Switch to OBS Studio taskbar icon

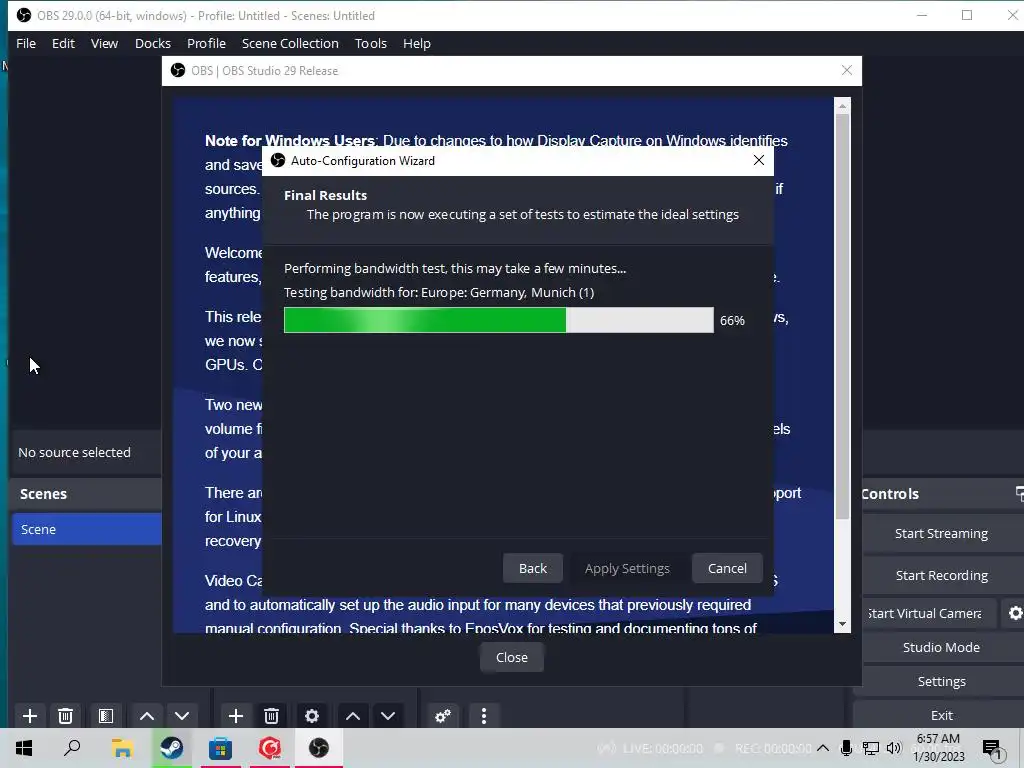click(319, 748)
